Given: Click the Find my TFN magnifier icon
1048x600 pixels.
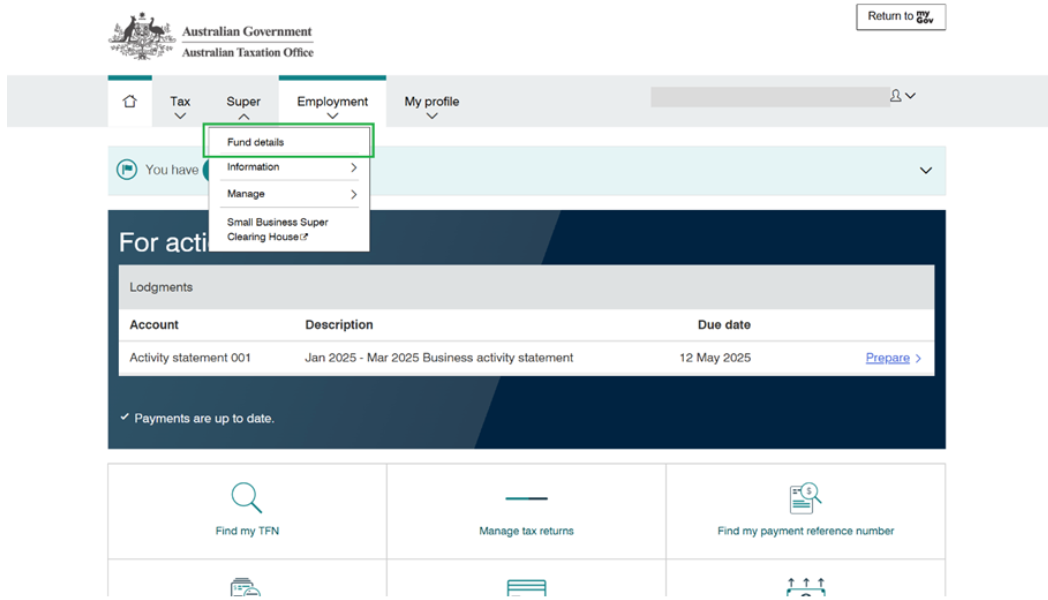Looking at the screenshot, I should (247, 498).
